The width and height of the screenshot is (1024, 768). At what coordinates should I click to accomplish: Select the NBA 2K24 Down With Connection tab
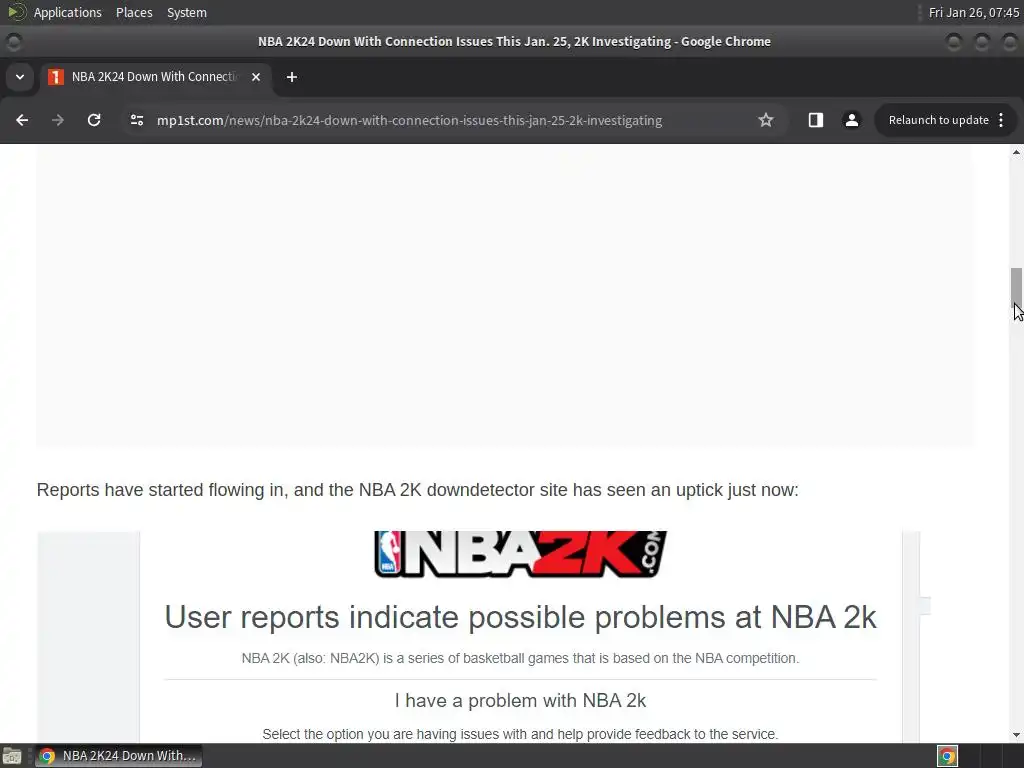[x=156, y=77]
